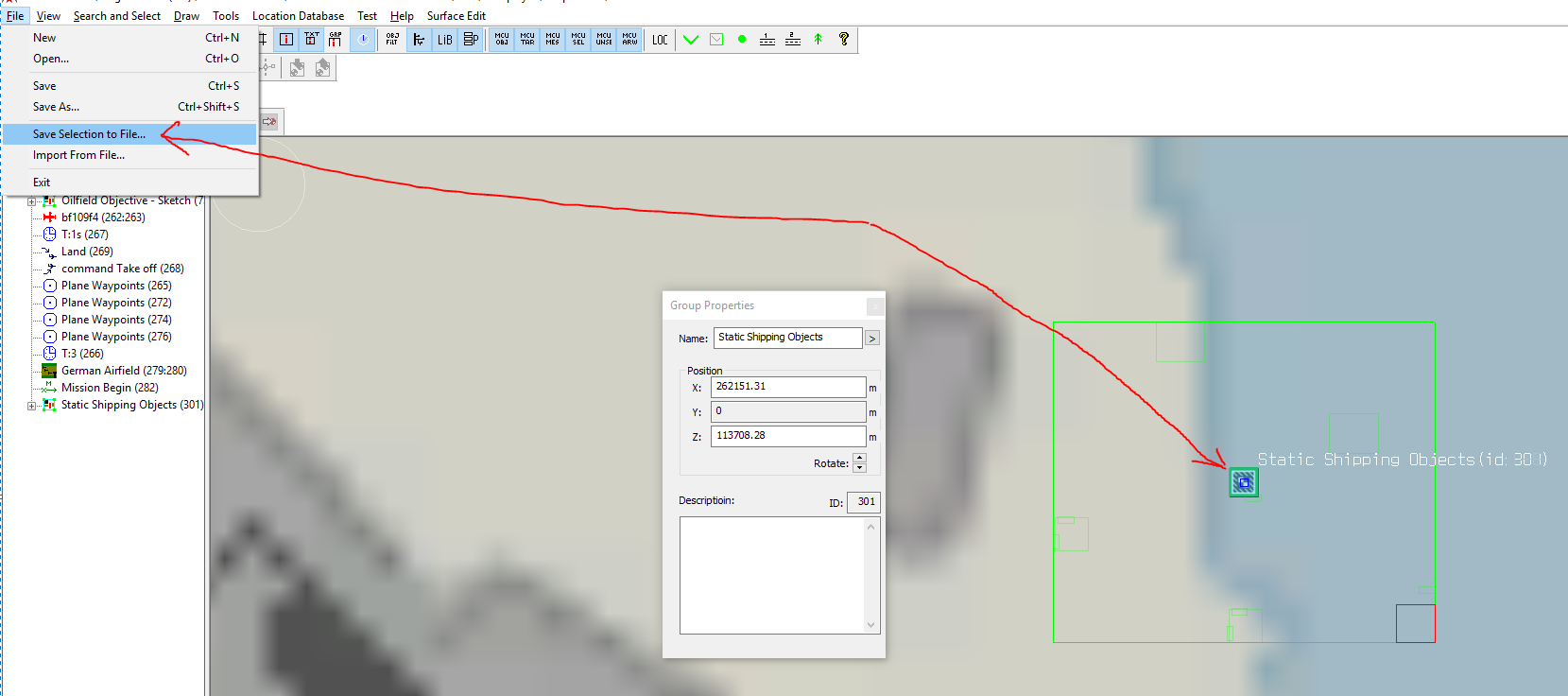Click the LIB library toolbar icon
This screenshot has height=696, width=1568.
click(444, 40)
